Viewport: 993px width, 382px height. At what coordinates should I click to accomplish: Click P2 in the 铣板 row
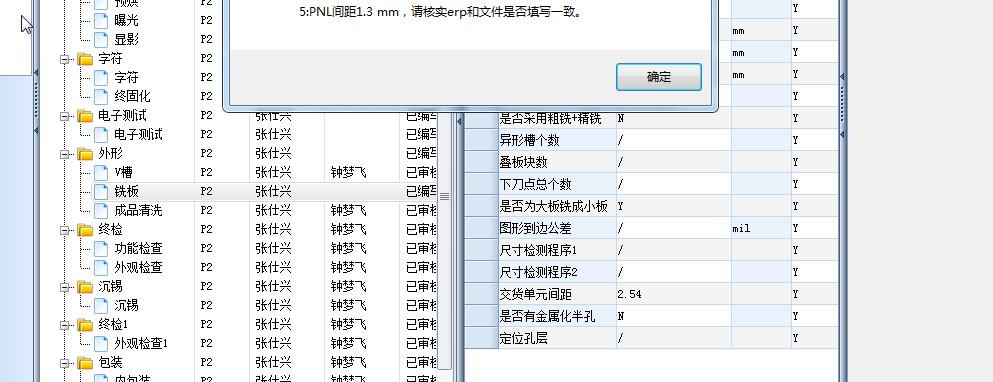coord(206,191)
